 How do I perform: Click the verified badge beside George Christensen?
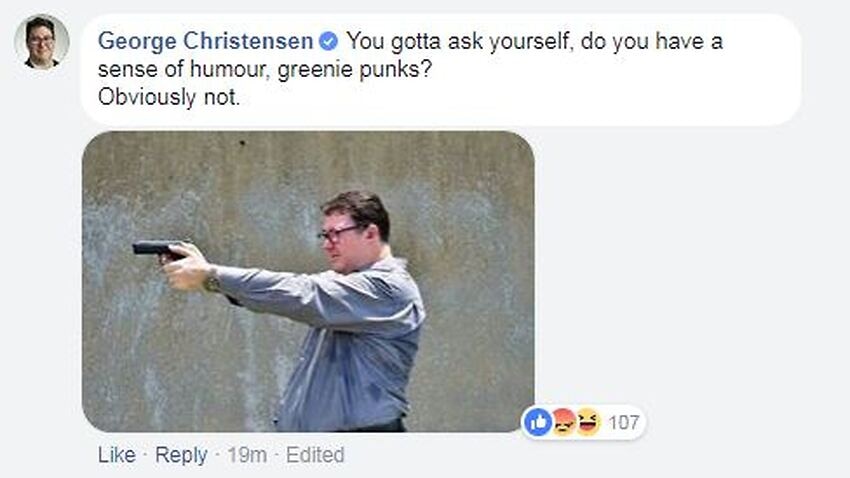coord(328,41)
